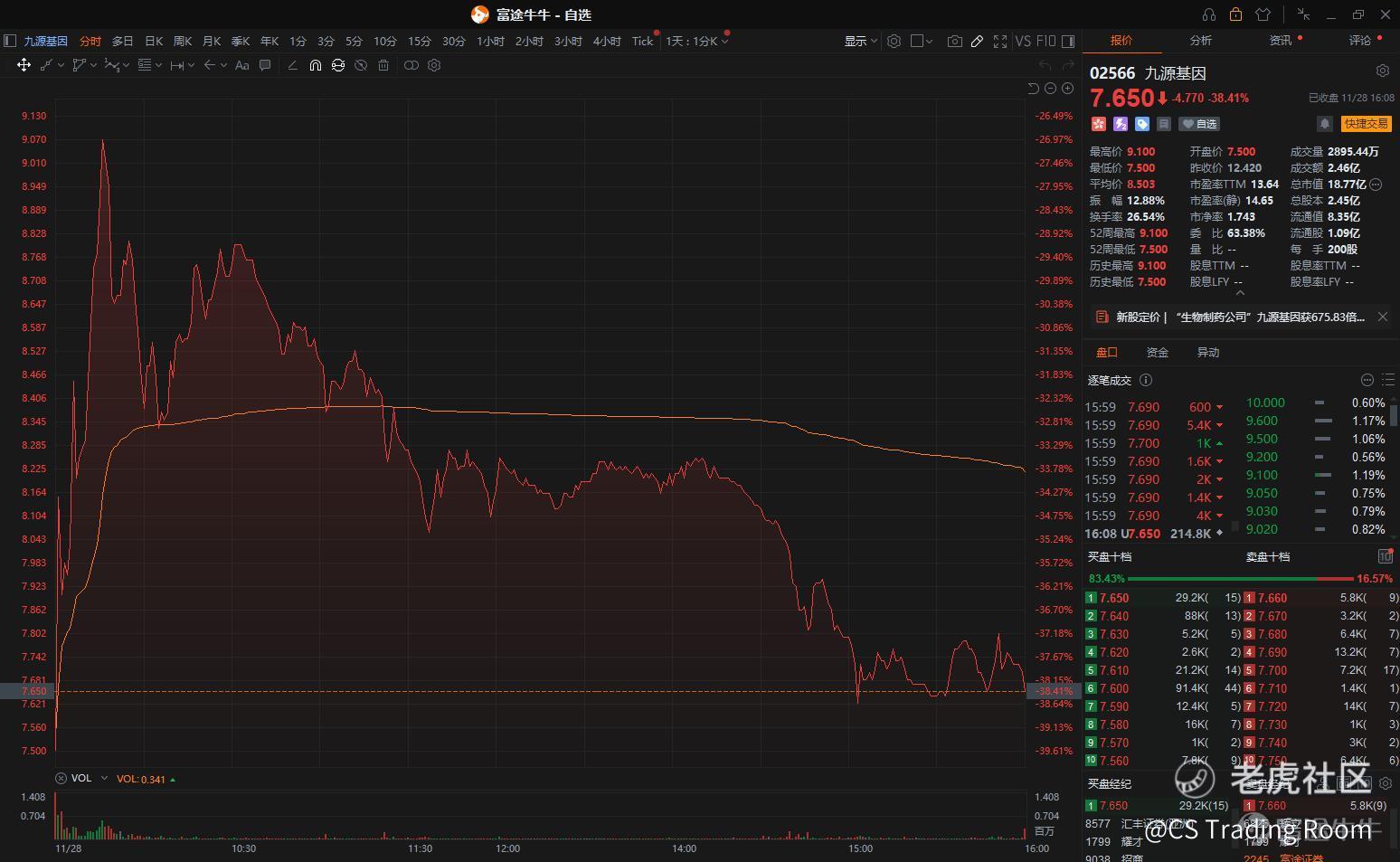Screen dimensions: 1400x862
Task: Open customer service headphone icon
Action: [1209, 14]
